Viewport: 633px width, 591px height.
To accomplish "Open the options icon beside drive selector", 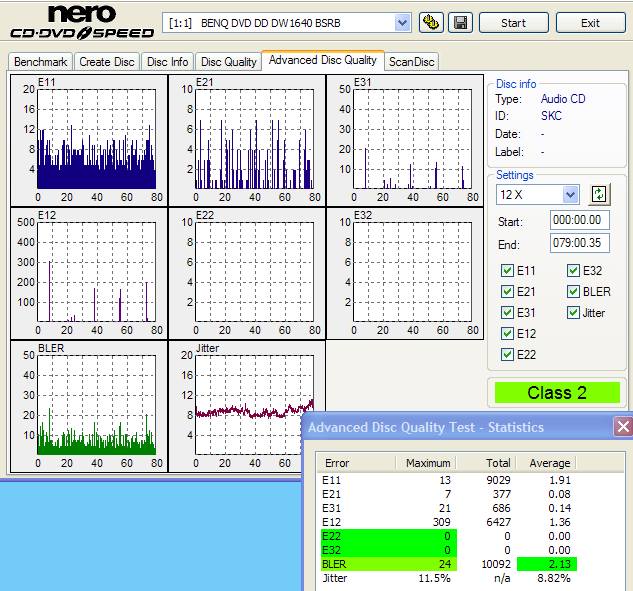I will click(432, 22).
